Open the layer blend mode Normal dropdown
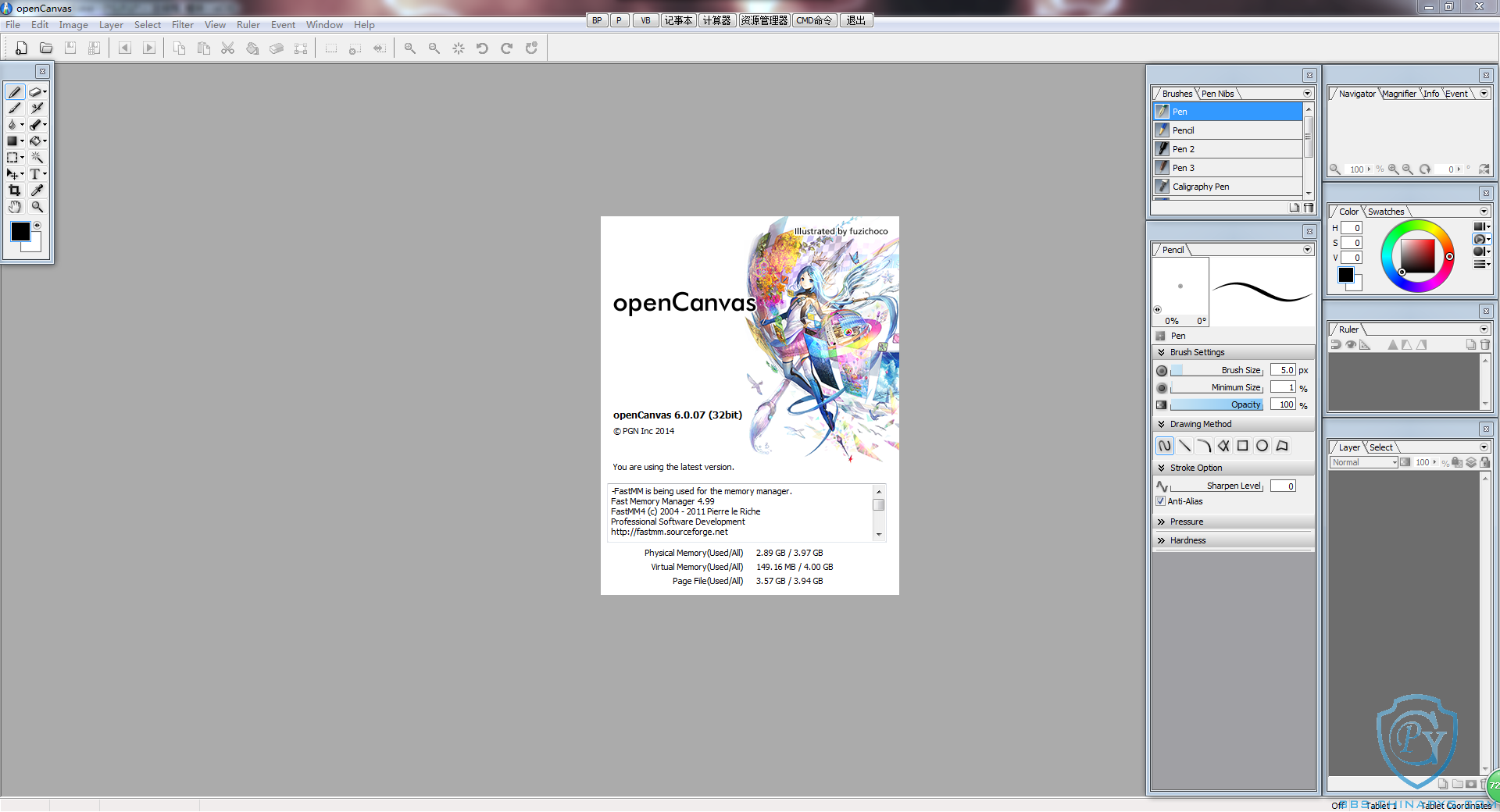 (1363, 462)
